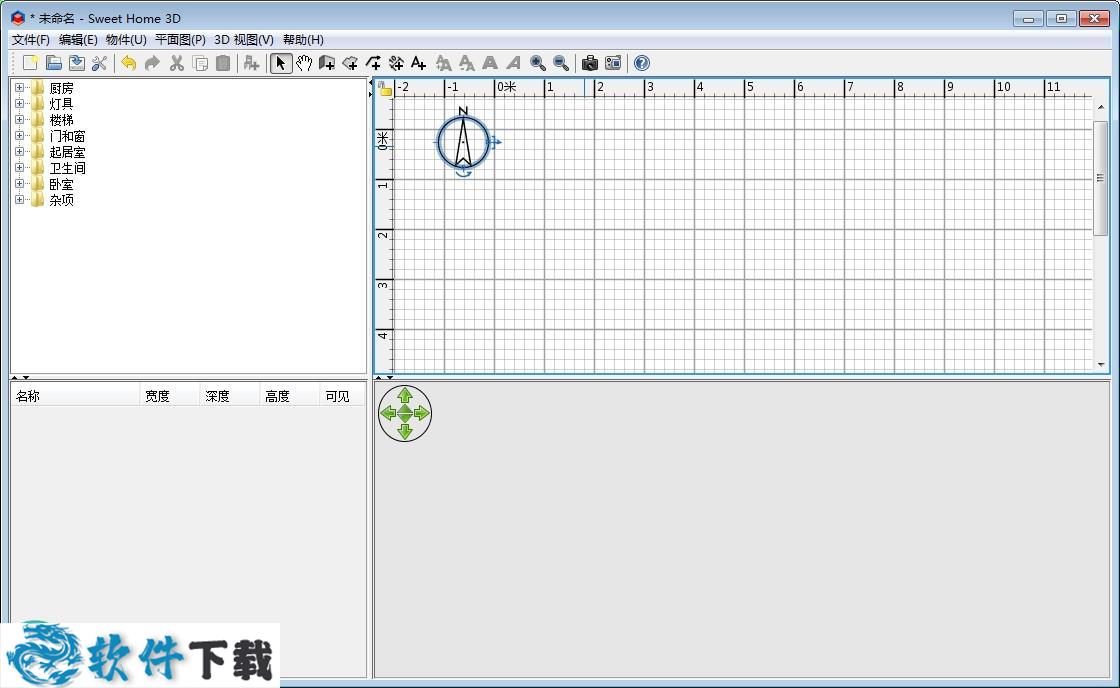Choose the Create polylines tool
This screenshot has width=1120, height=688.
click(373, 63)
